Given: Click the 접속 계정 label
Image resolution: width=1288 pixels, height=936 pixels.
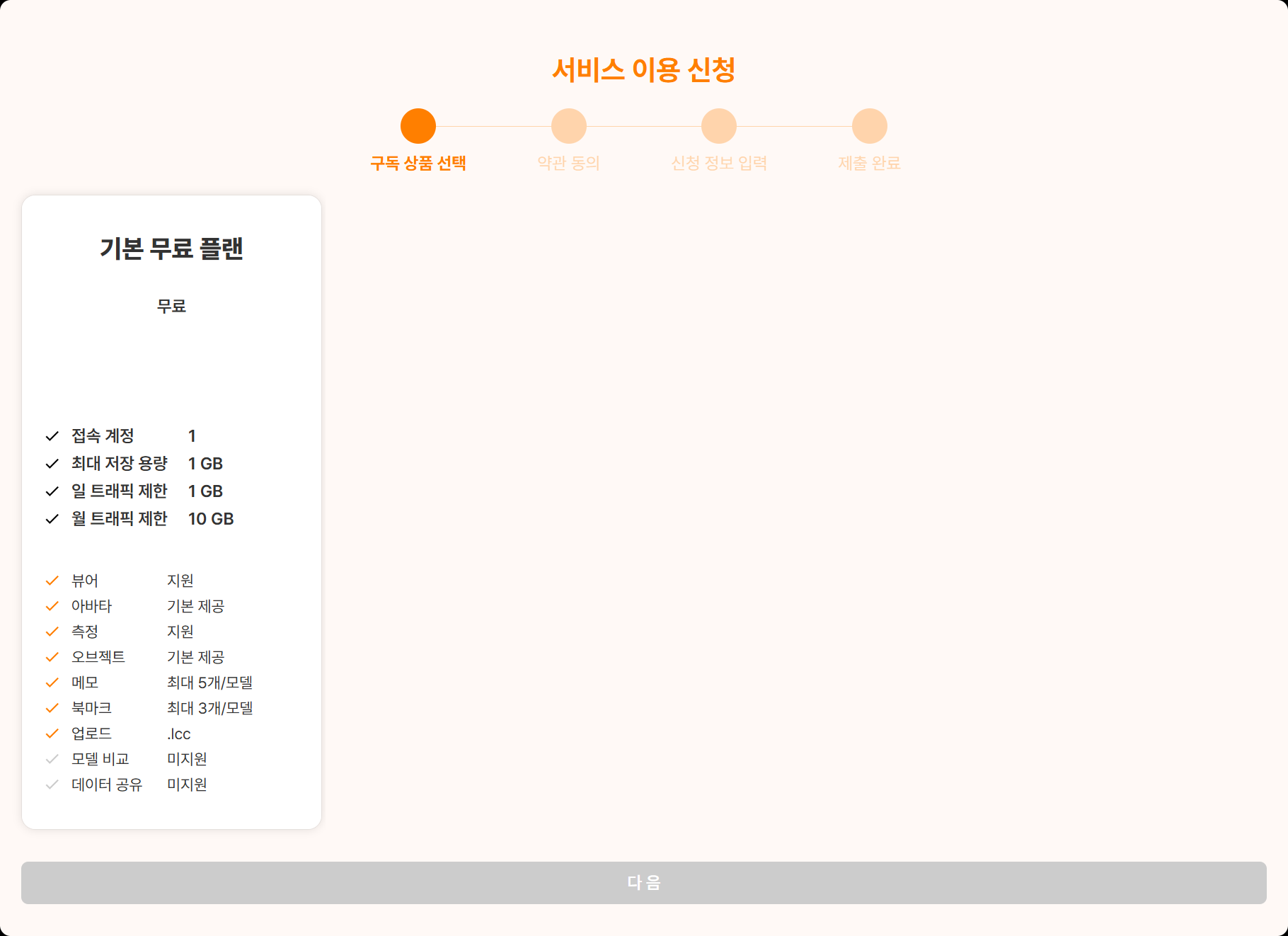Looking at the screenshot, I should tap(103, 435).
